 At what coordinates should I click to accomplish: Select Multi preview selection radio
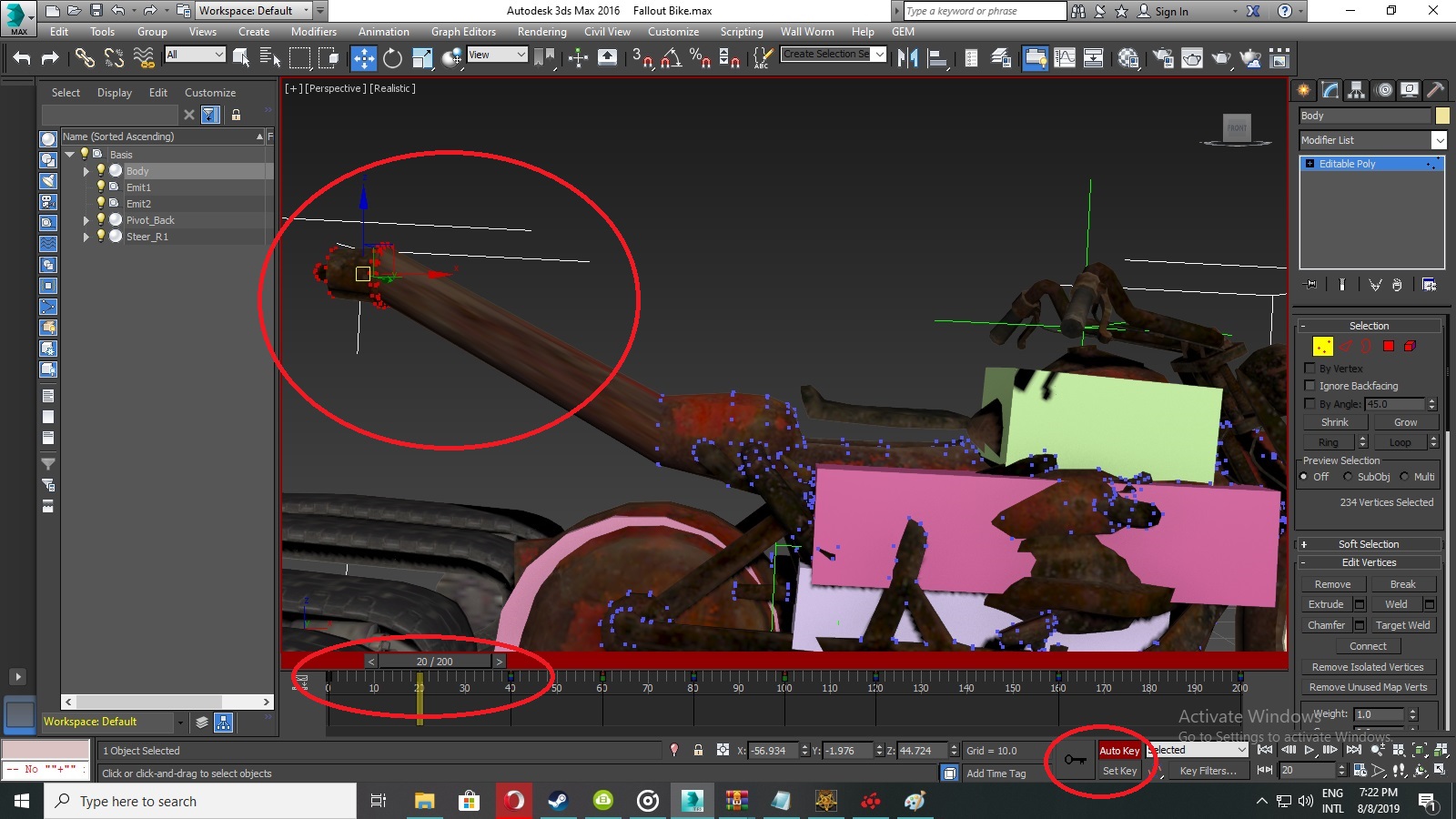click(x=1404, y=477)
